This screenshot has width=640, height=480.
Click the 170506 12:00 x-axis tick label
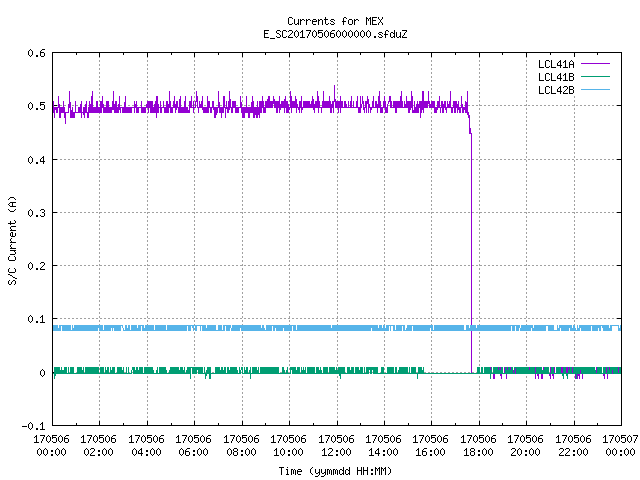click(x=336, y=446)
